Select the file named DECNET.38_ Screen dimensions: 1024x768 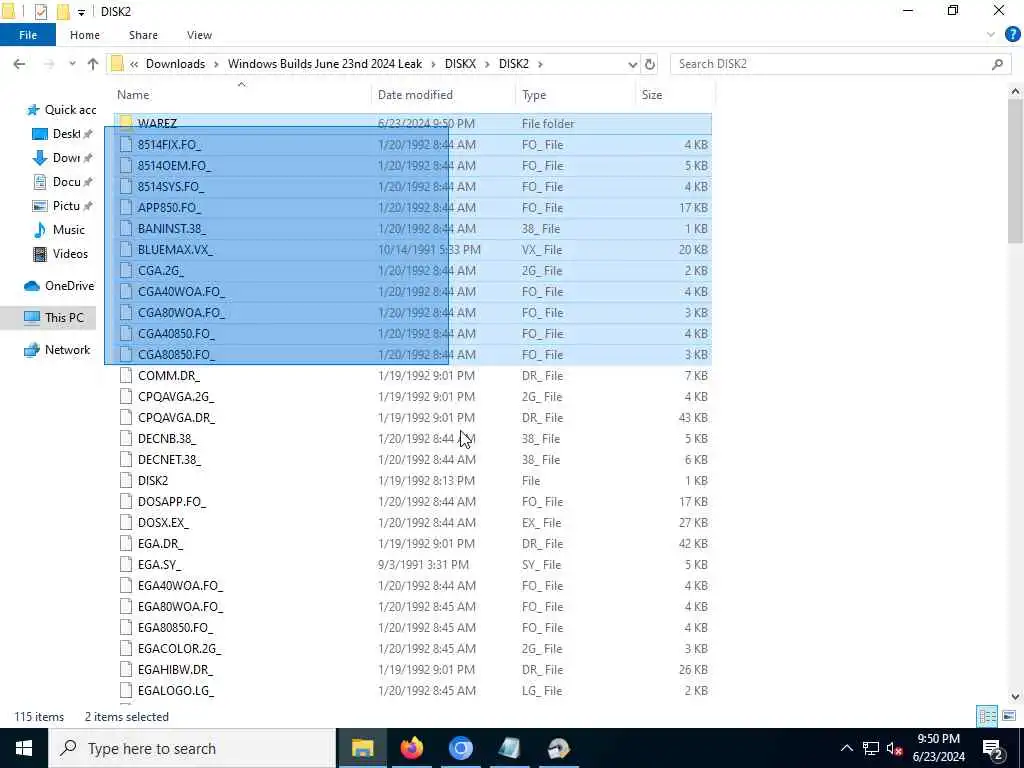point(169,460)
